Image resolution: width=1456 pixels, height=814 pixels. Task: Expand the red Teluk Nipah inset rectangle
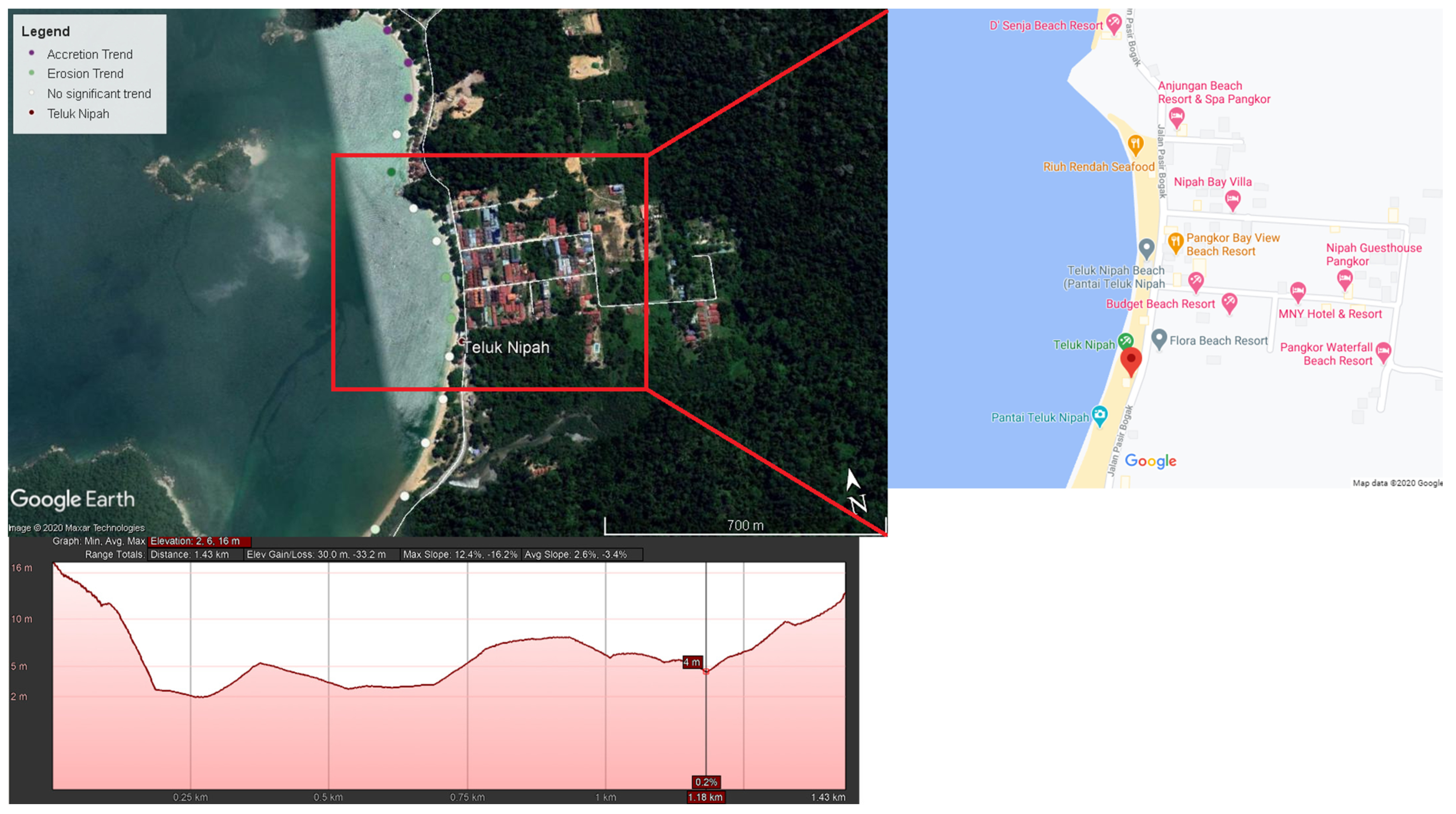point(490,270)
